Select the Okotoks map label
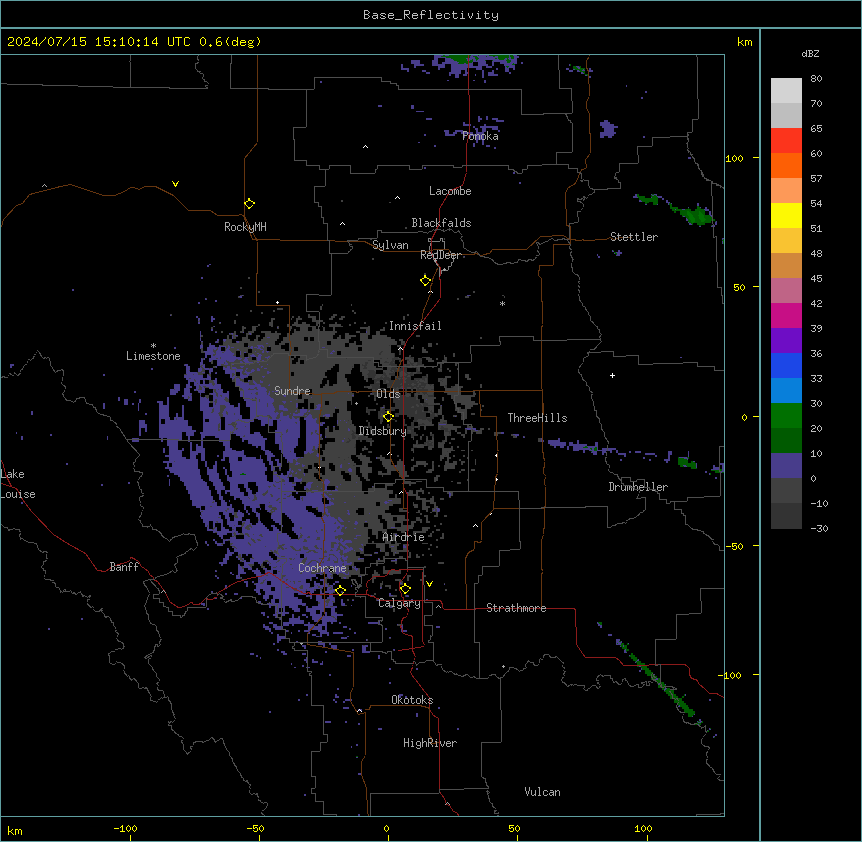The image size is (862, 842). (x=412, y=700)
